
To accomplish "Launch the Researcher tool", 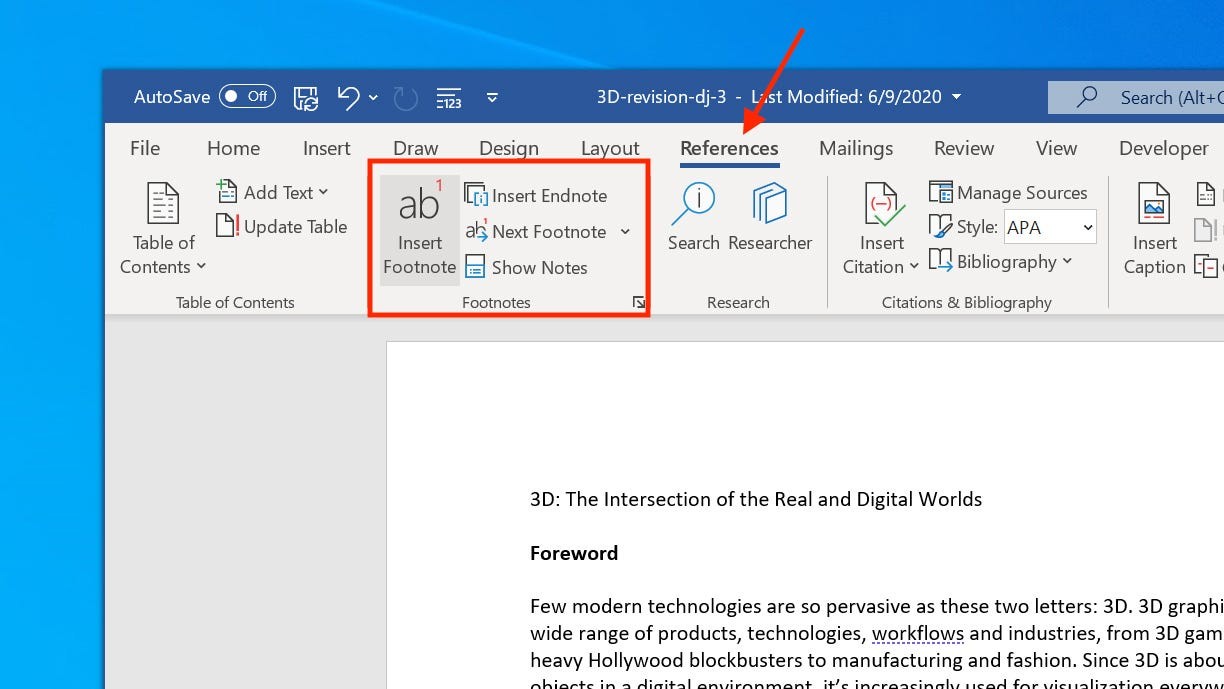I will (x=770, y=215).
